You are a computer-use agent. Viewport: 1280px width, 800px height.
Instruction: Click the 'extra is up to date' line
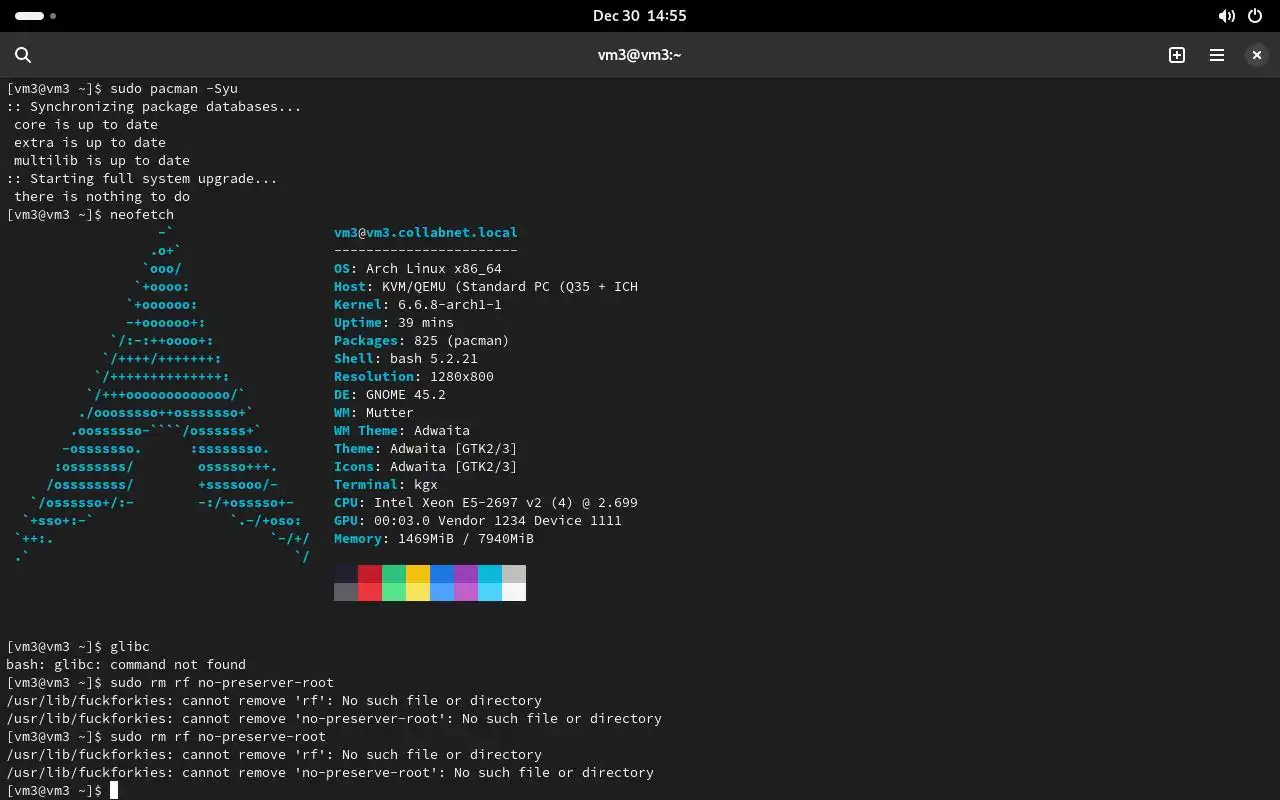90,143
